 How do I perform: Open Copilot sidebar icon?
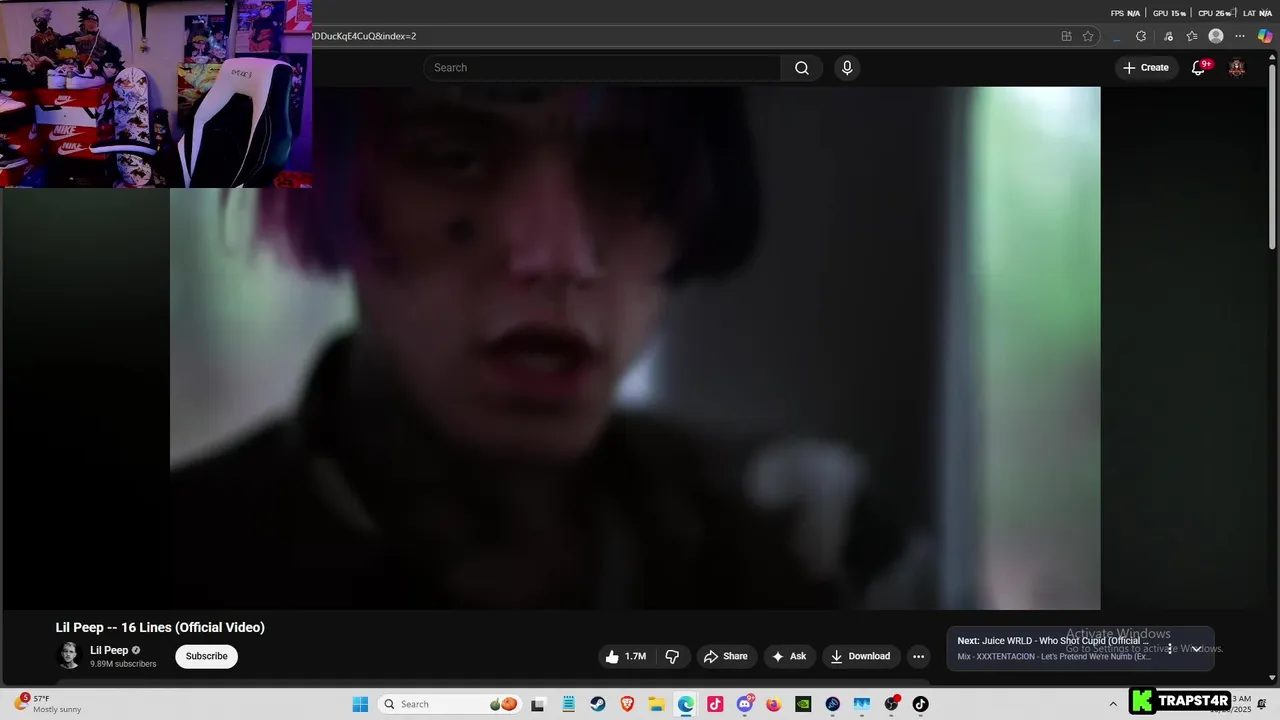pos(1265,36)
